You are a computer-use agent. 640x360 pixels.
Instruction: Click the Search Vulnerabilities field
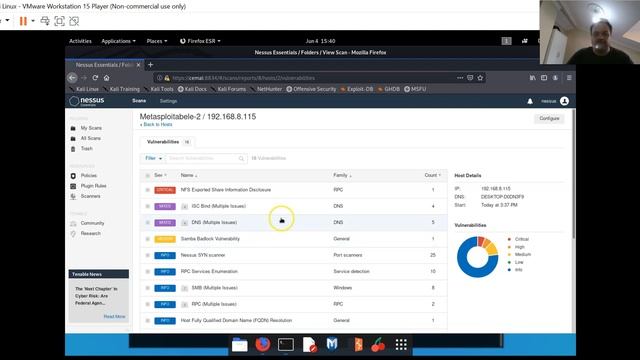click(206, 158)
